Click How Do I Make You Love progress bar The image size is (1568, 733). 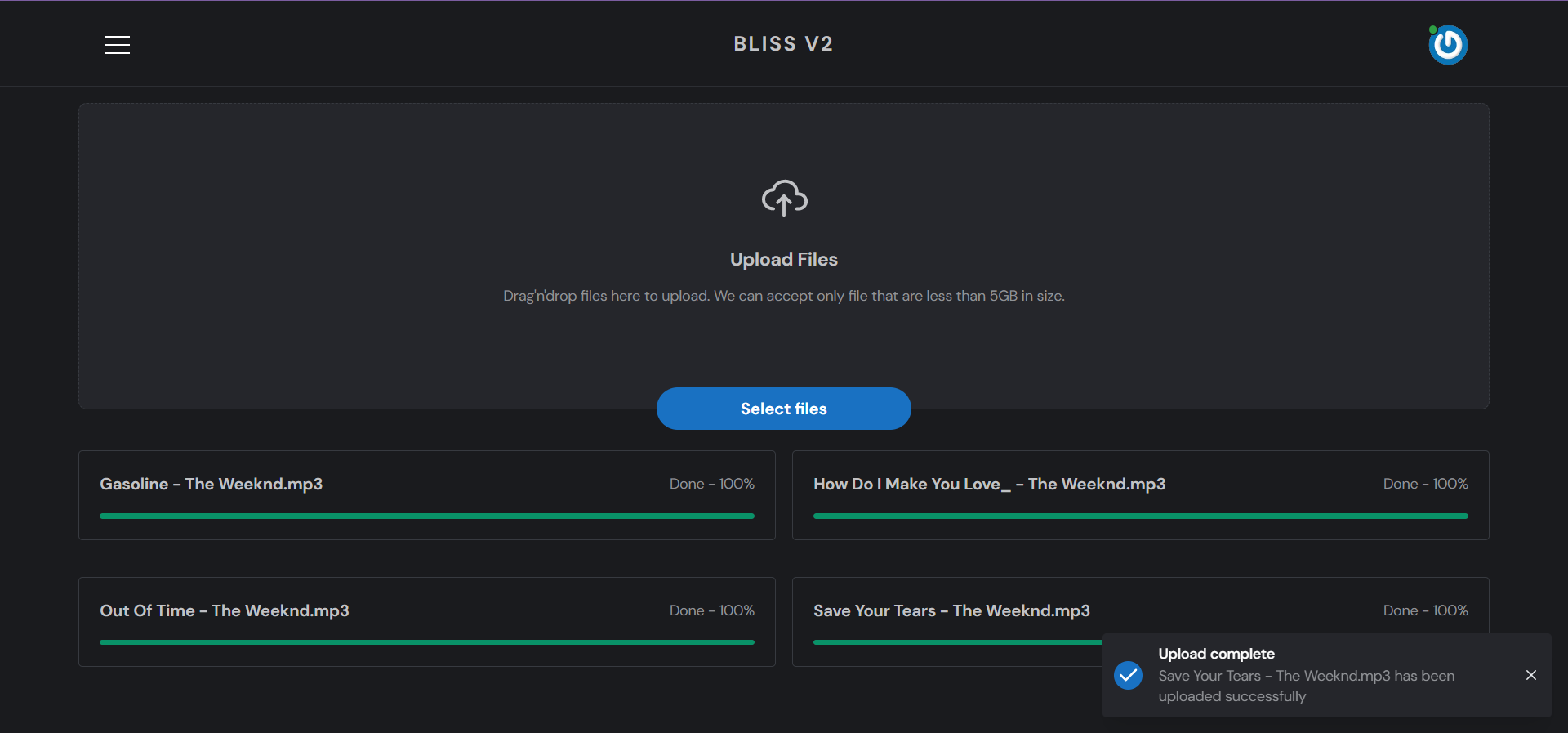point(1140,516)
